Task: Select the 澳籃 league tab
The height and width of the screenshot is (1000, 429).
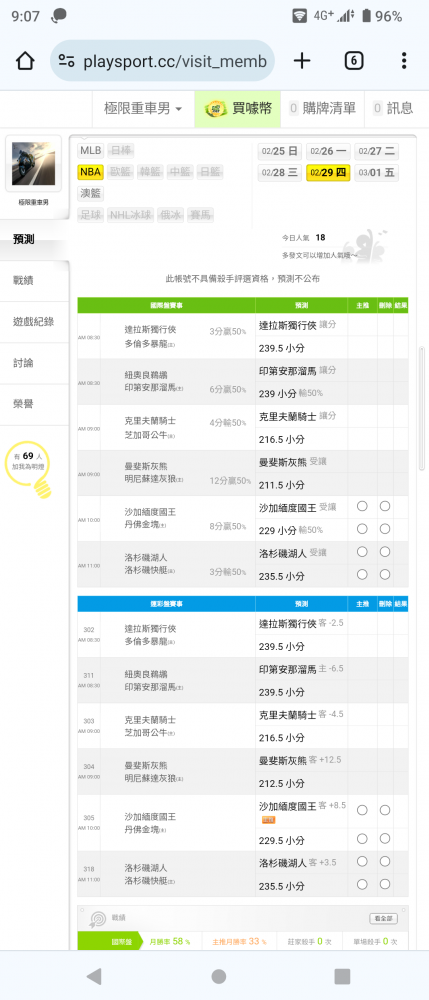Action: (x=90, y=193)
